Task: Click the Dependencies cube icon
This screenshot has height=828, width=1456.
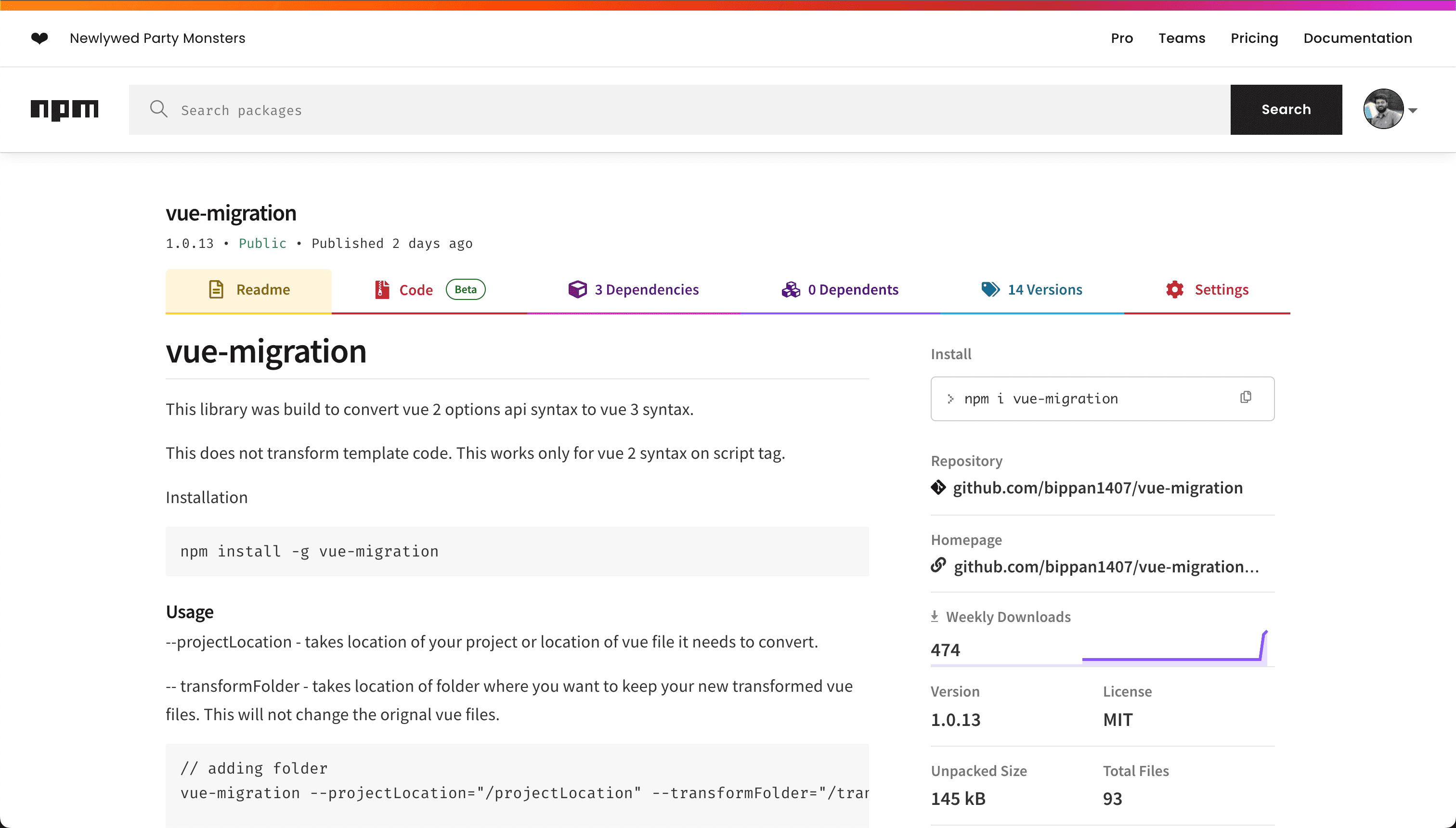Action: point(577,289)
